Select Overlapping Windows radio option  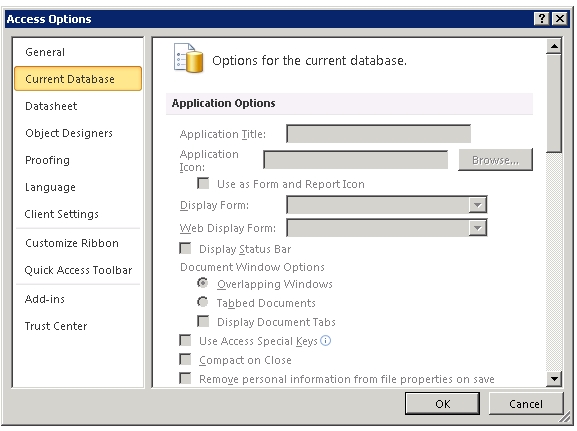(202, 283)
